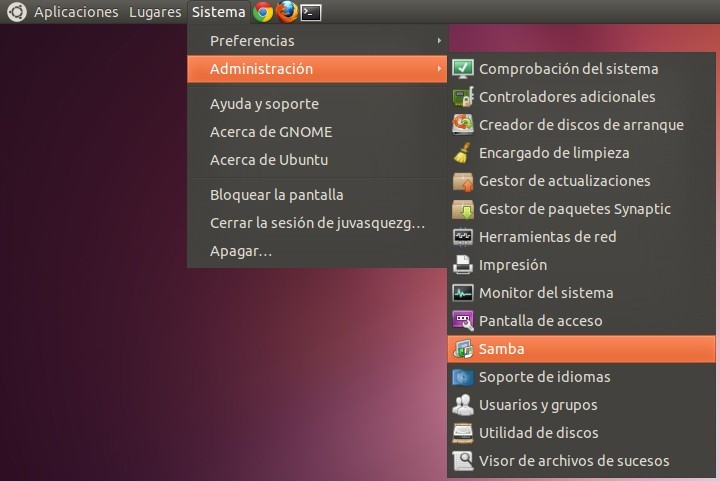Expand the Preferencias submenu arrow
Screen dimensions: 720x481
439,41
